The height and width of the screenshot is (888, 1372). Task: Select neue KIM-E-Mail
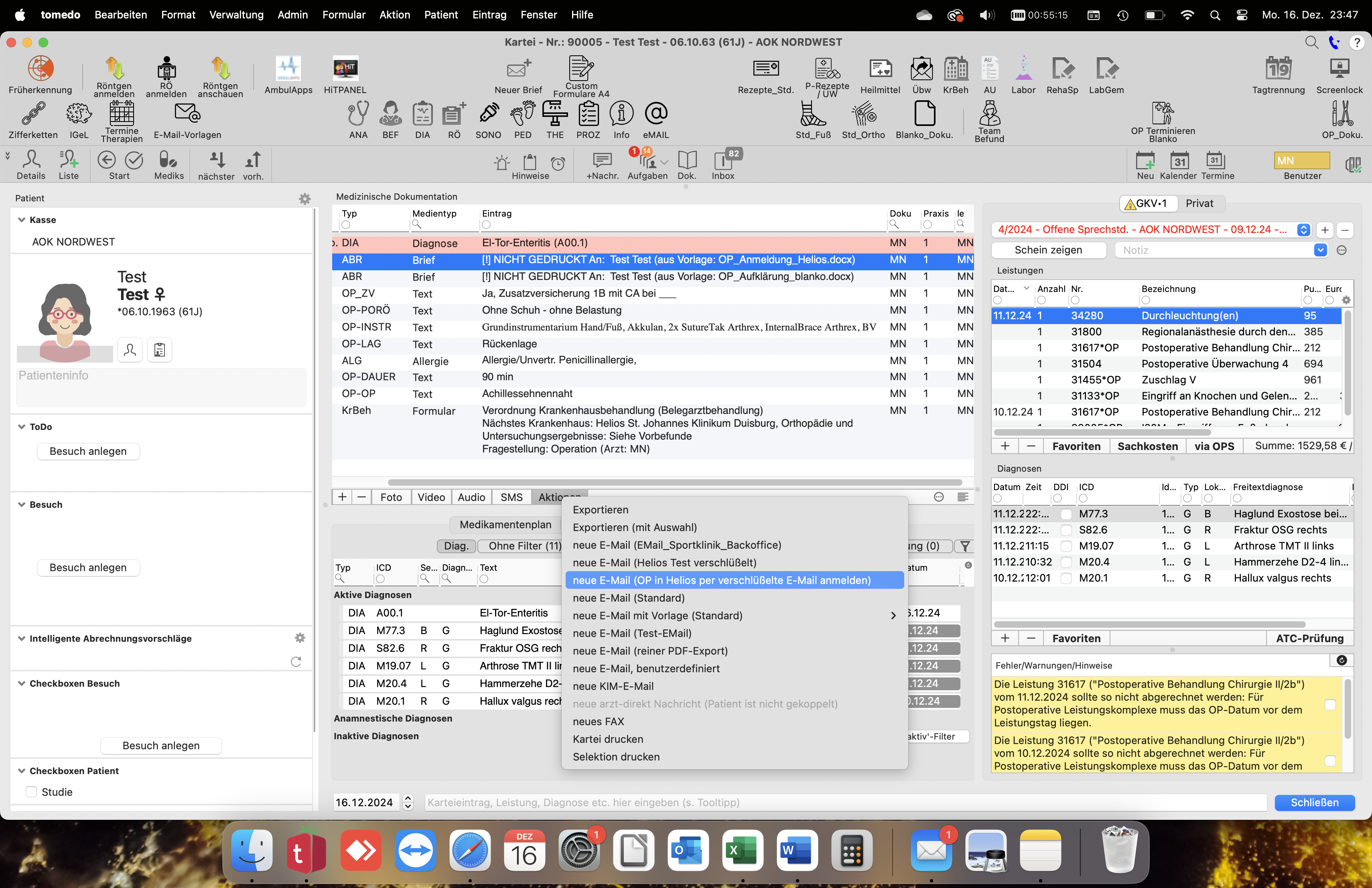click(734, 686)
